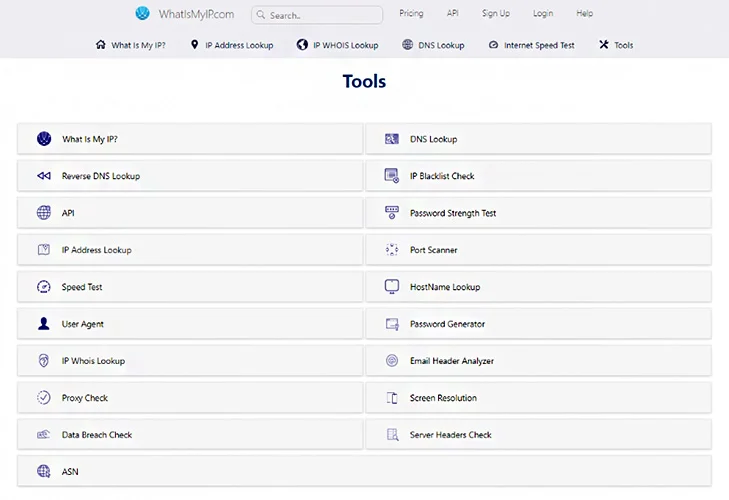Click the Screen Resolution text label

(x=443, y=398)
